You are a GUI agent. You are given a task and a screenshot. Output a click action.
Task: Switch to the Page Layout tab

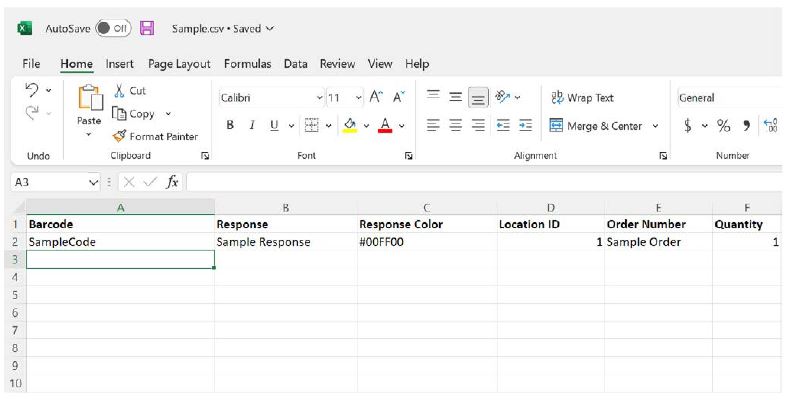[x=178, y=64]
